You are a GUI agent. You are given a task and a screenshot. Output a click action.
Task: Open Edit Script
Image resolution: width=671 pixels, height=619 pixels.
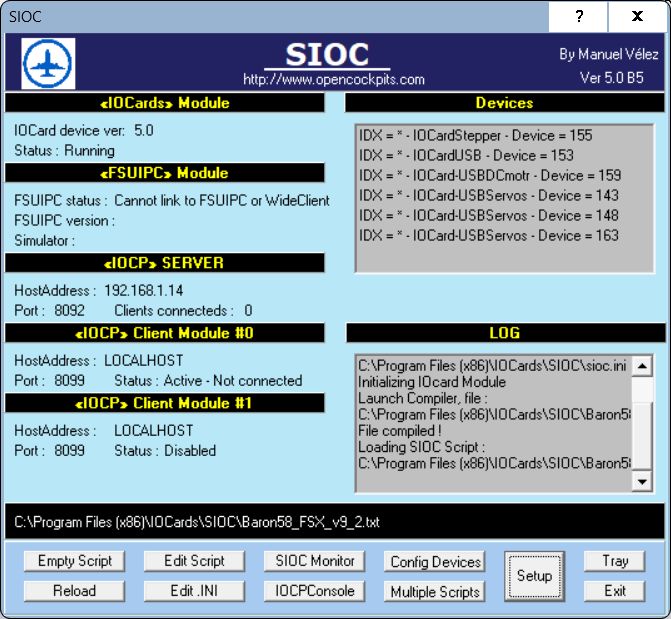tap(194, 561)
